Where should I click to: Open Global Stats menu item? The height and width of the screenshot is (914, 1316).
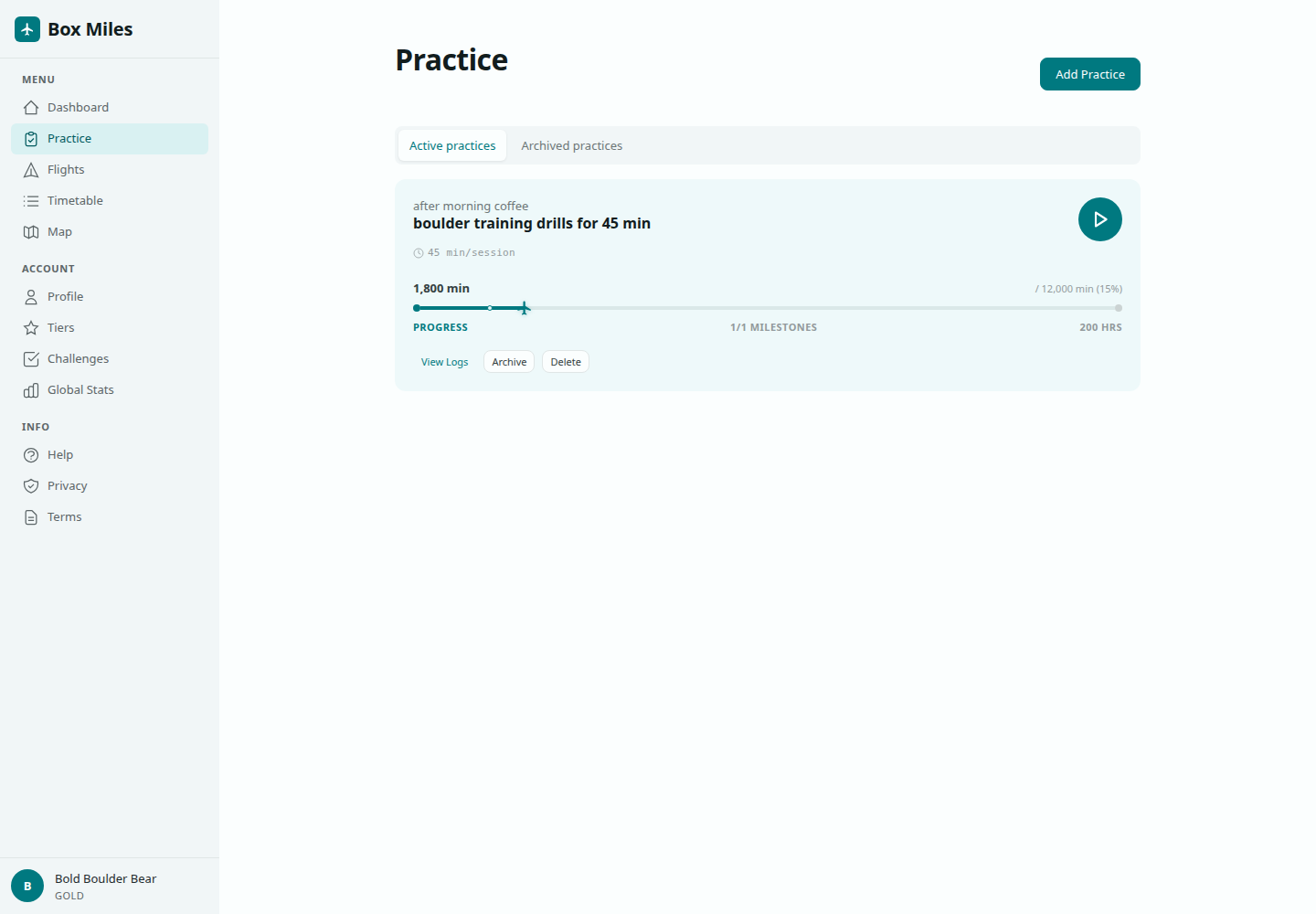click(110, 390)
